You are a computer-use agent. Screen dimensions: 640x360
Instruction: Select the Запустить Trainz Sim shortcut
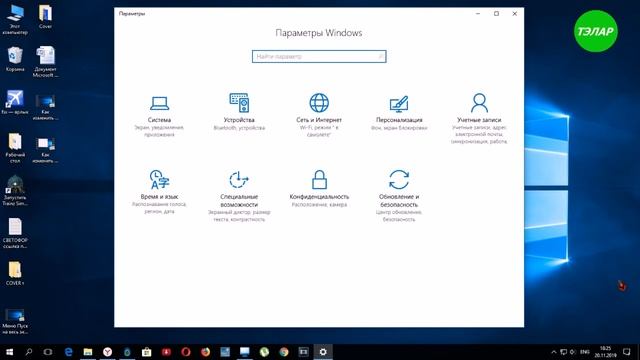(x=15, y=190)
